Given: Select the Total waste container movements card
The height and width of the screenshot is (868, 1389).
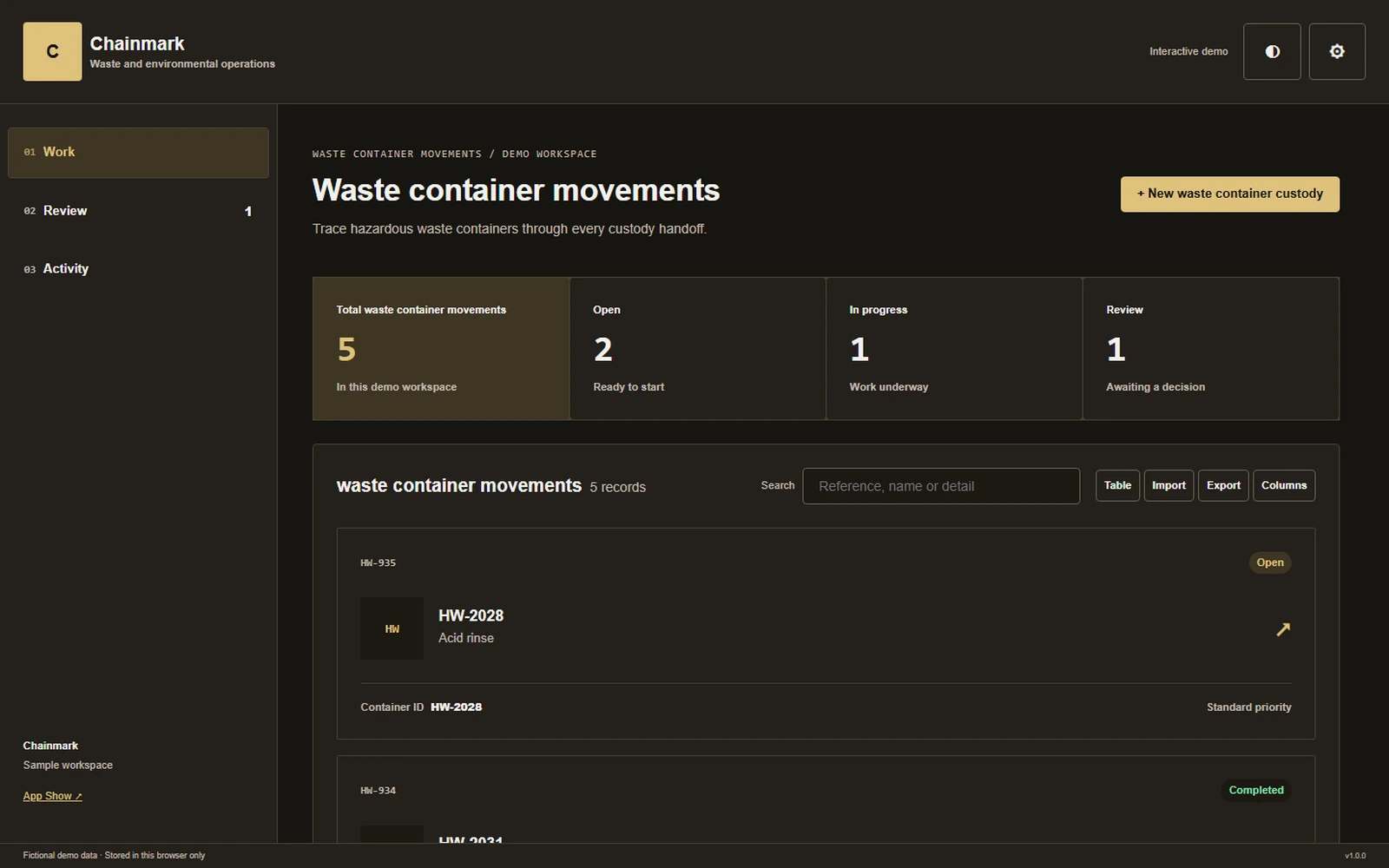Looking at the screenshot, I should click(x=441, y=349).
